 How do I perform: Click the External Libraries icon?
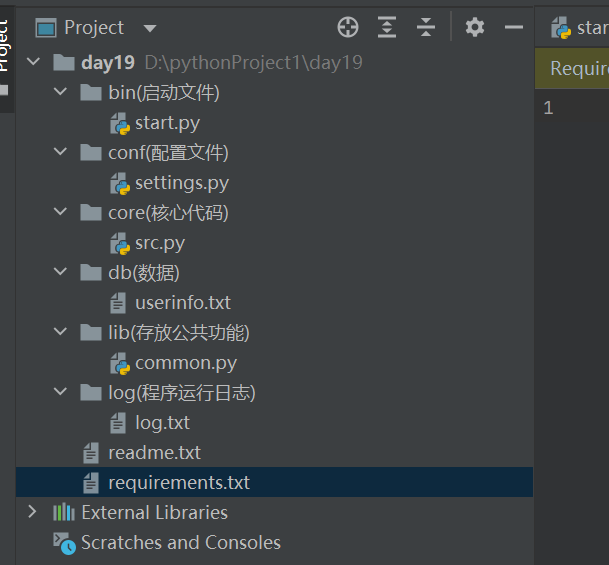click(64, 513)
